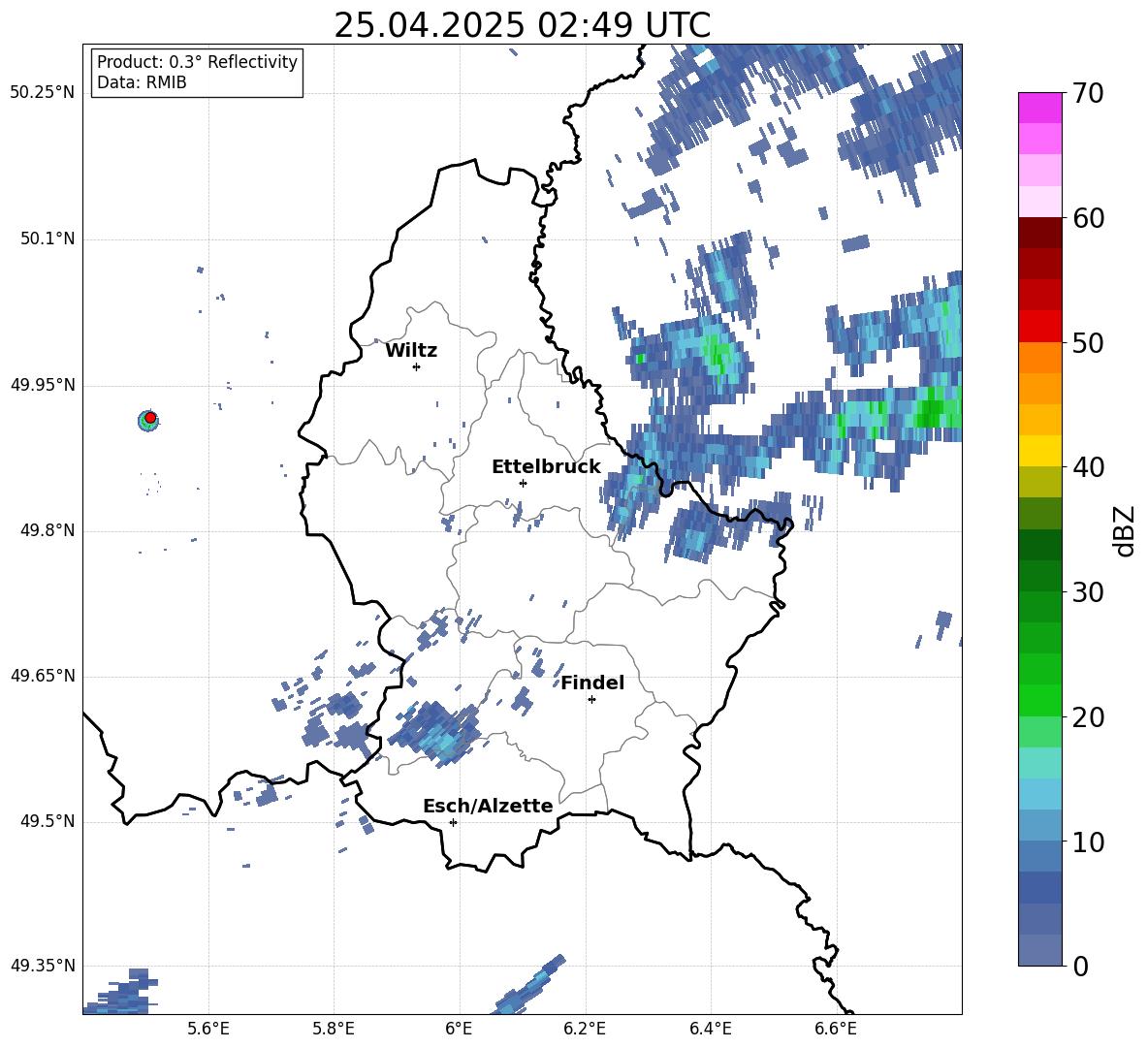Click the Wiltz cross marker
The height and width of the screenshot is (1048, 1148).
click(417, 366)
